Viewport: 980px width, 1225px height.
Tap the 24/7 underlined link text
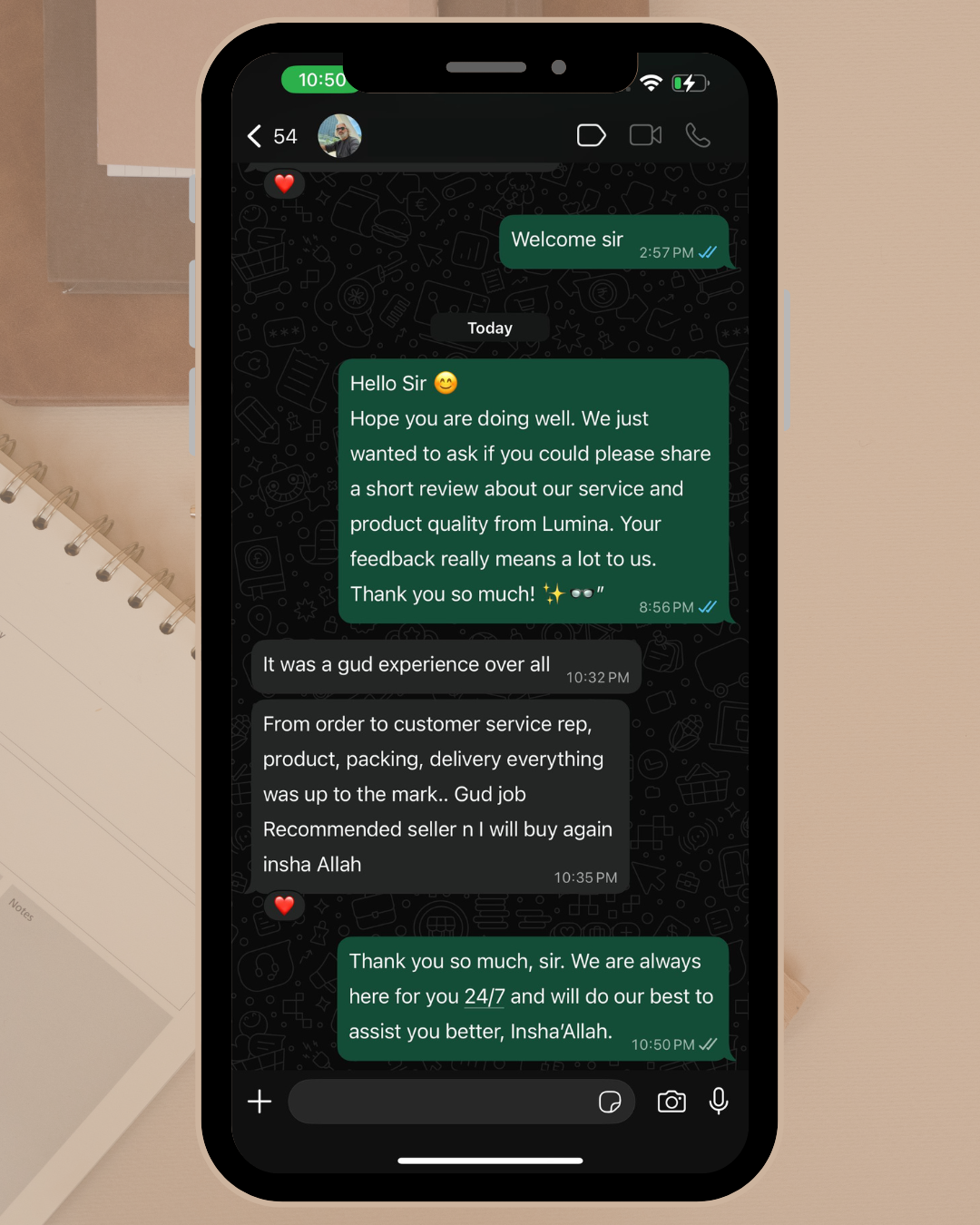click(x=485, y=996)
